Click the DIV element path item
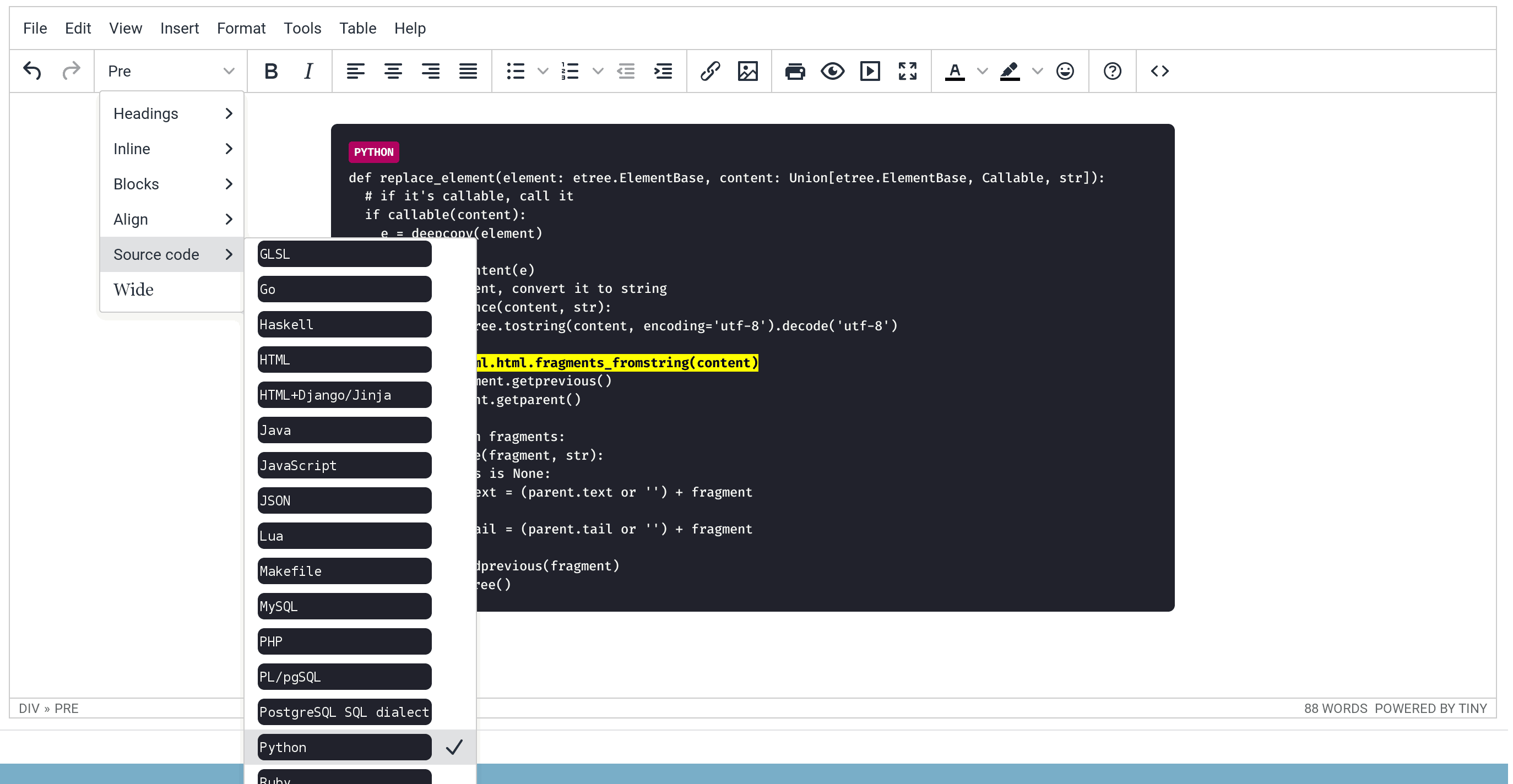Viewport: 1513px width, 784px height. pyautogui.click(x=29, y=708)
